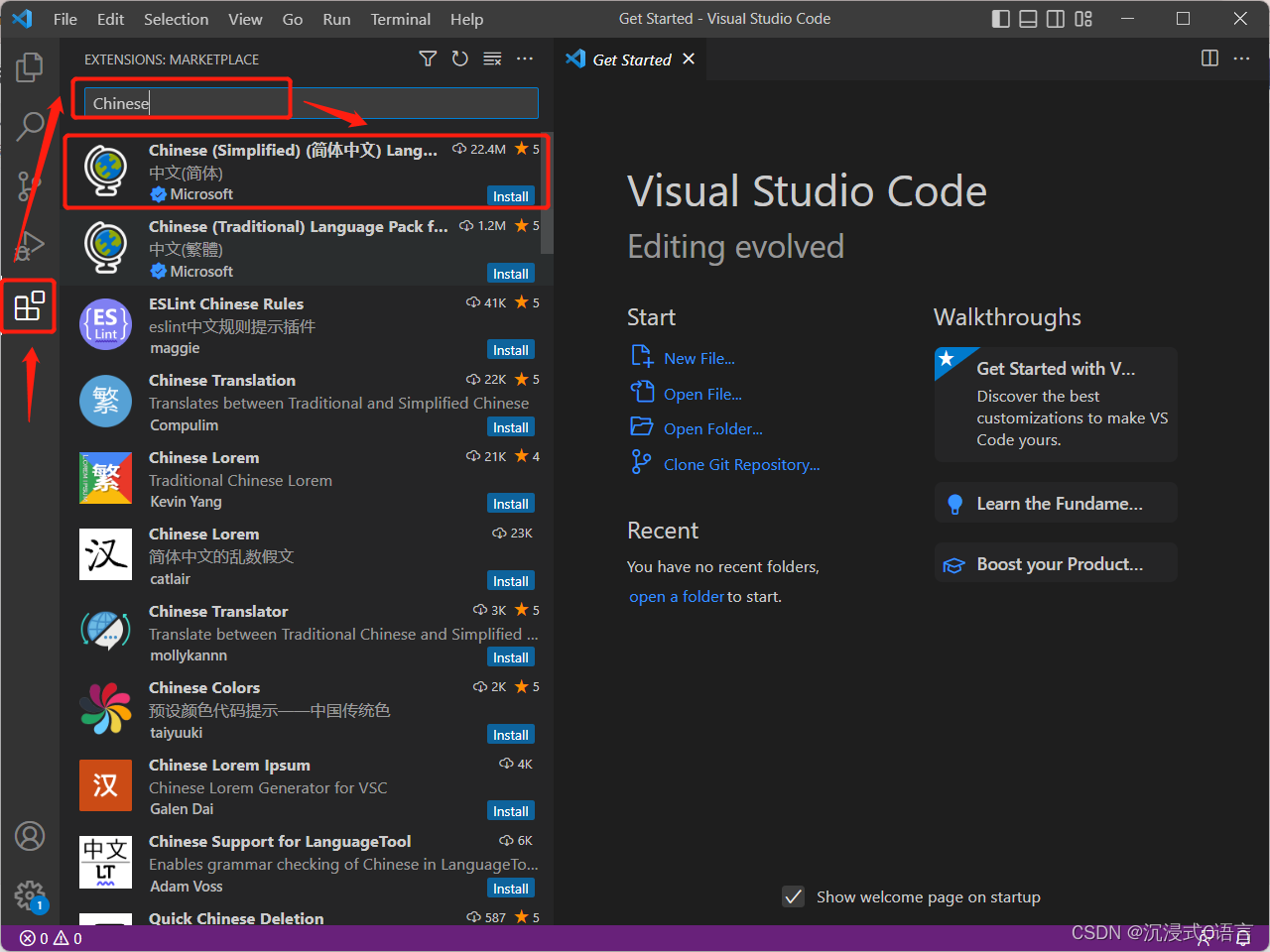Click errors and warnings status bar indicator
1270x952 pixels.
click(x=51, y=938)
